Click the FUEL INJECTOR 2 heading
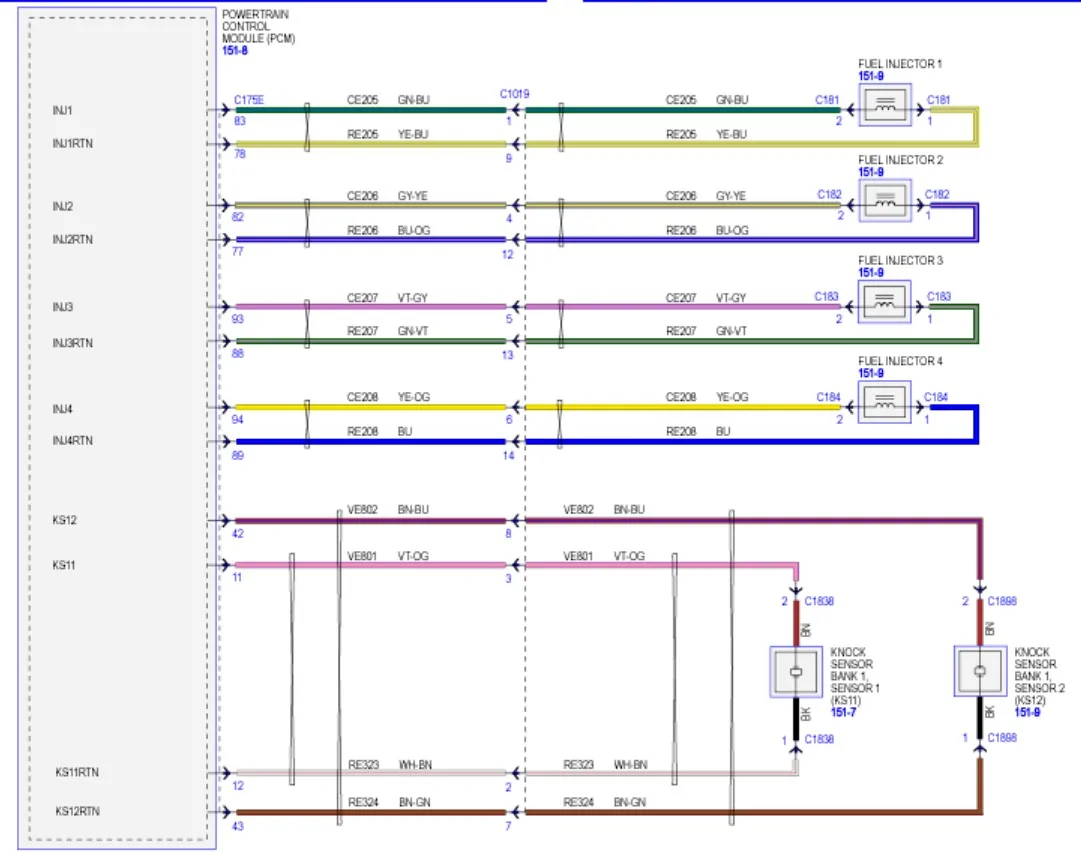The width and height of the screenshot is (1081, 852). coord(900,160)
